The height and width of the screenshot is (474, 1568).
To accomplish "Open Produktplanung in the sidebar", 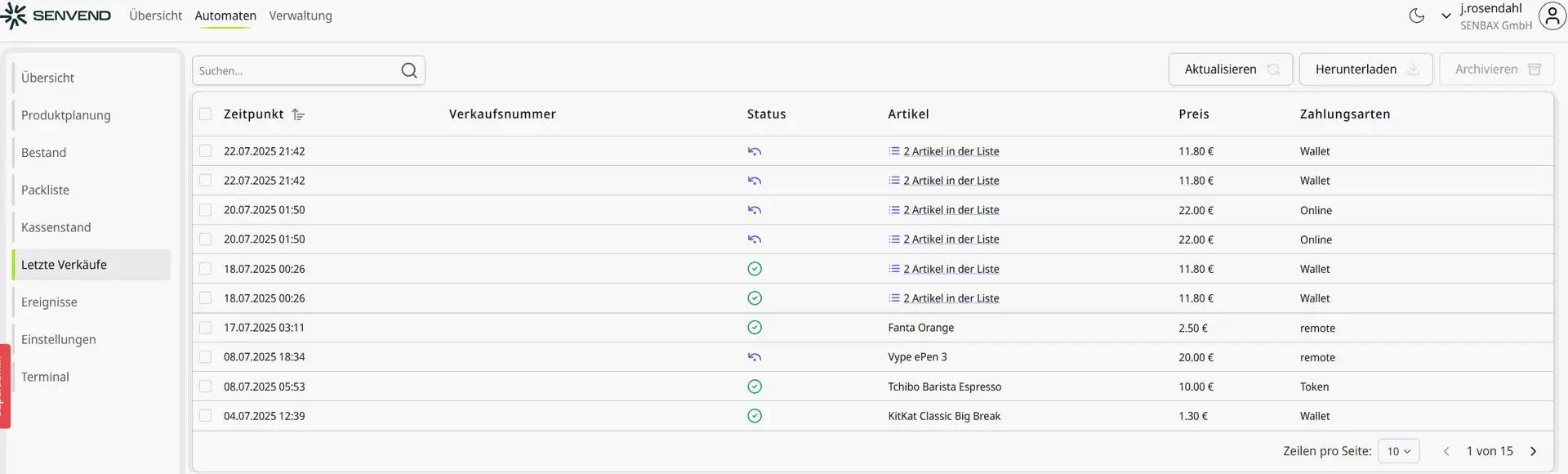I will [91, 115].
